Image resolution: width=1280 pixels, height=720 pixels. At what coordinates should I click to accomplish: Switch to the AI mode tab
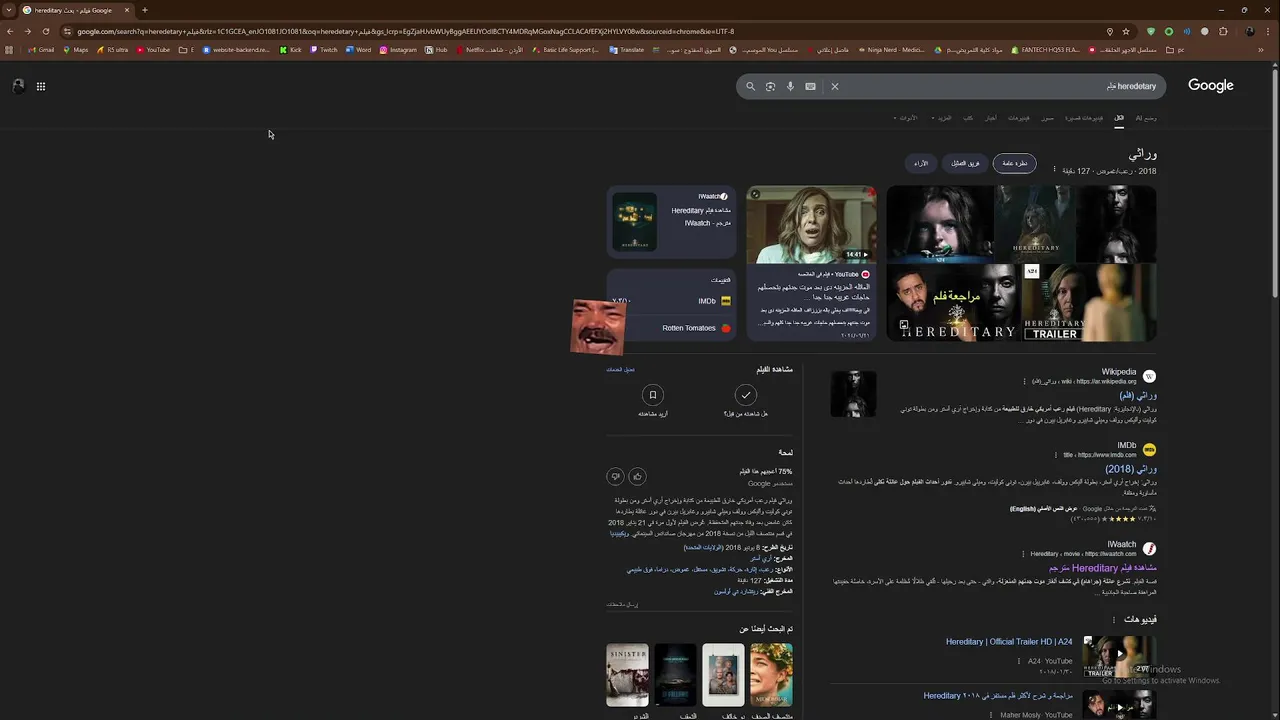[x=1146, y=118]
